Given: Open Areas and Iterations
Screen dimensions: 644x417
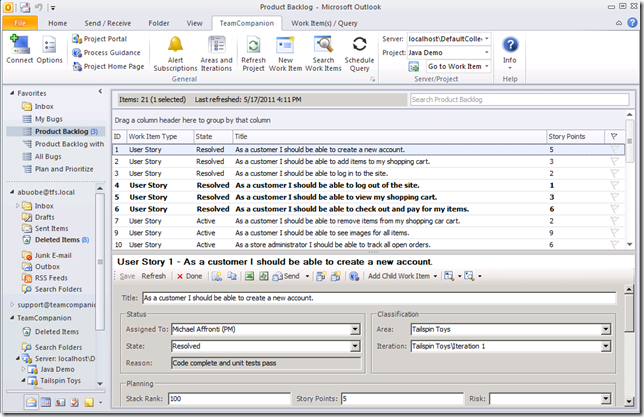Looking at the screenshot, I should [x=216, y=53].
